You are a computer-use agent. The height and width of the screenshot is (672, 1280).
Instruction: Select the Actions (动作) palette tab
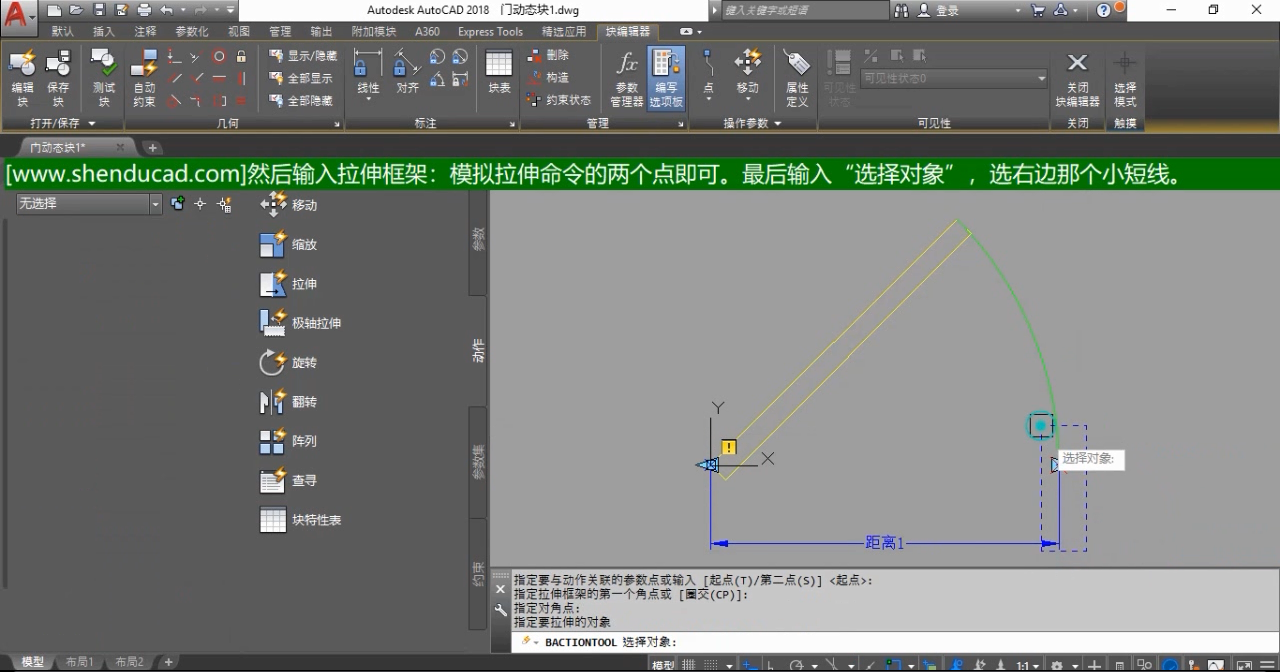[x=478, y=350]
